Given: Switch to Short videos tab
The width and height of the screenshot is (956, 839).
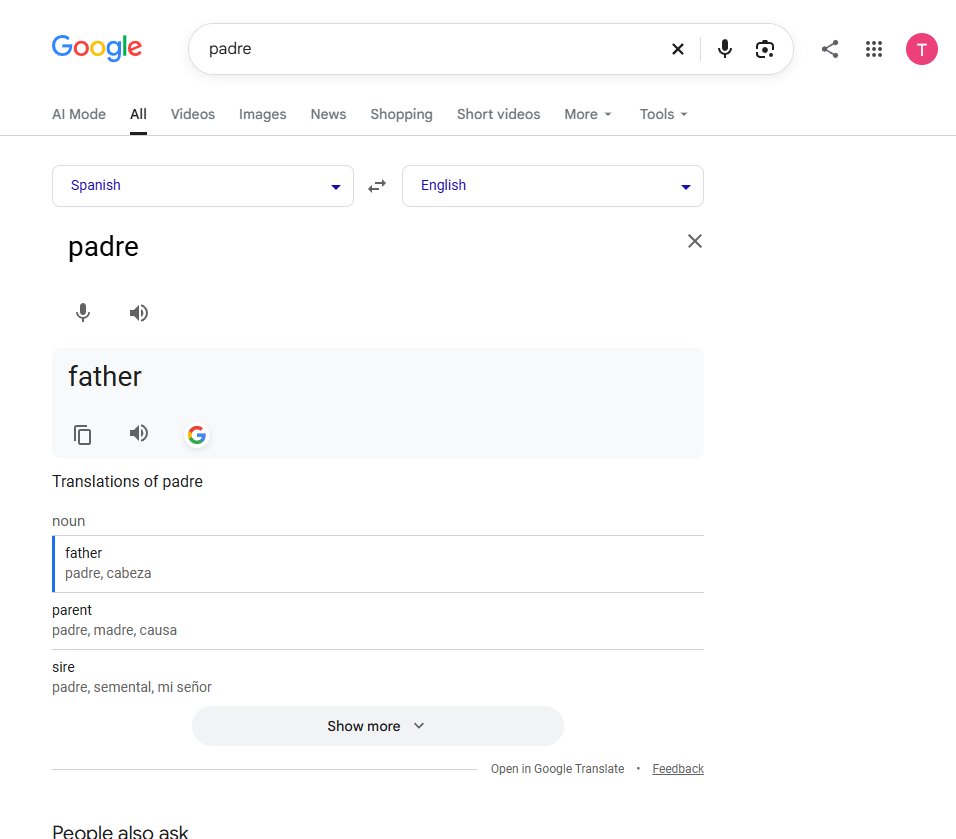Looking at the screenshot, I should click(x=498, y=114).
